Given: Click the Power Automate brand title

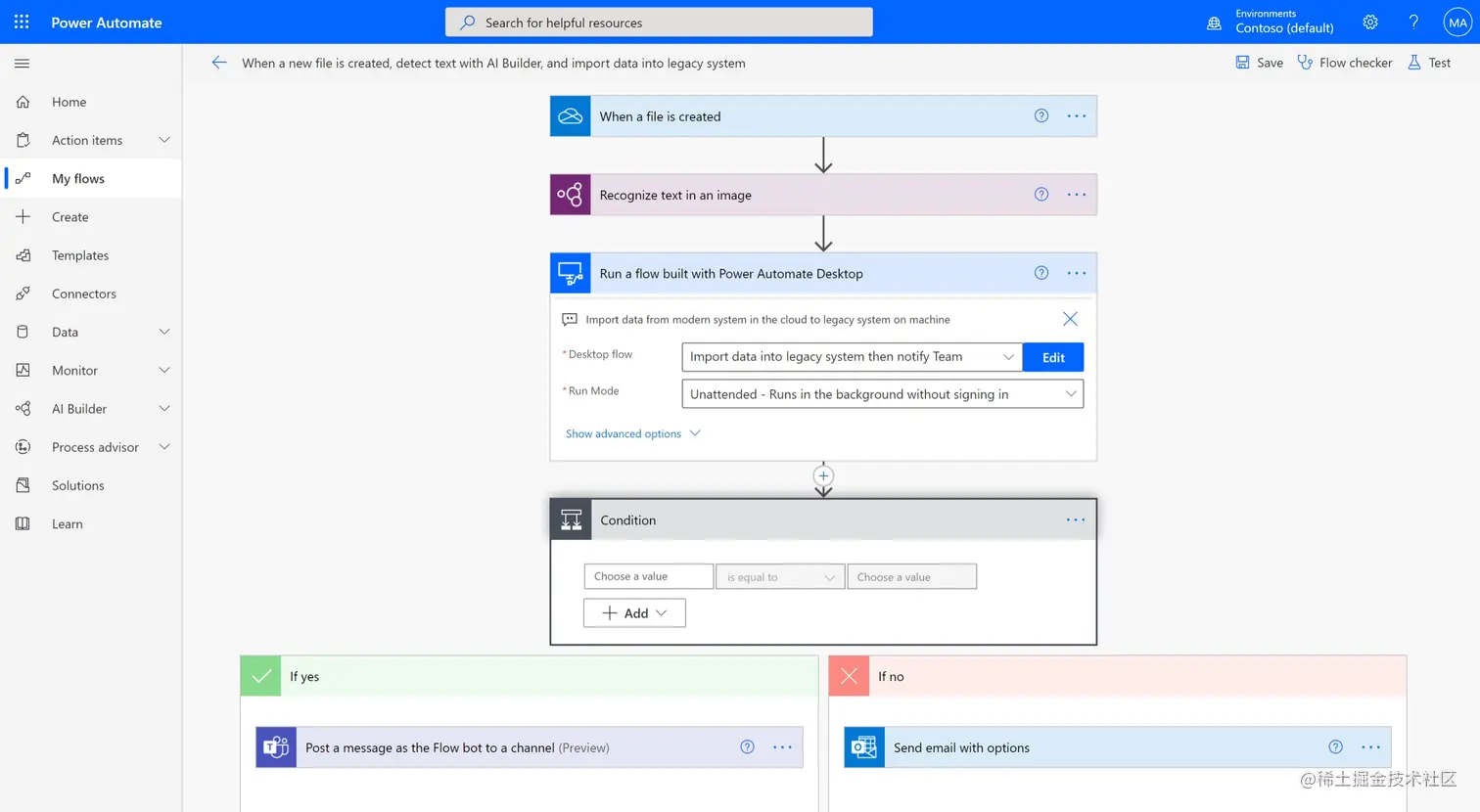Looking at the screenshot, I should click(107, 23).
